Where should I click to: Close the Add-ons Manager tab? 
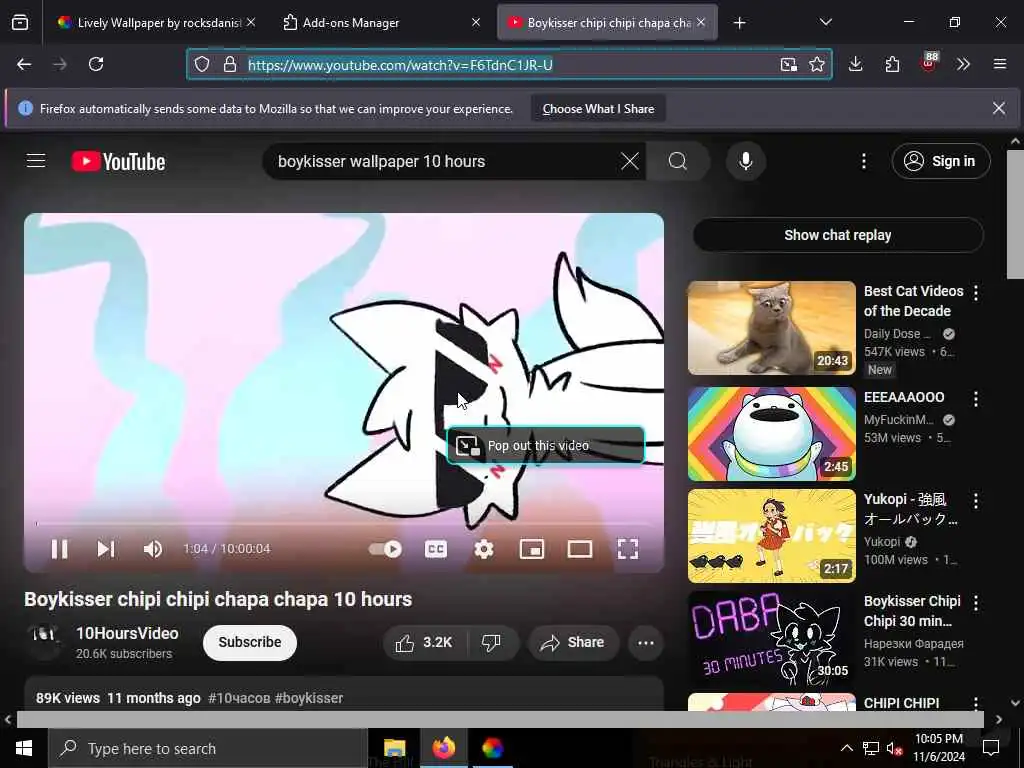pos(476,22)
